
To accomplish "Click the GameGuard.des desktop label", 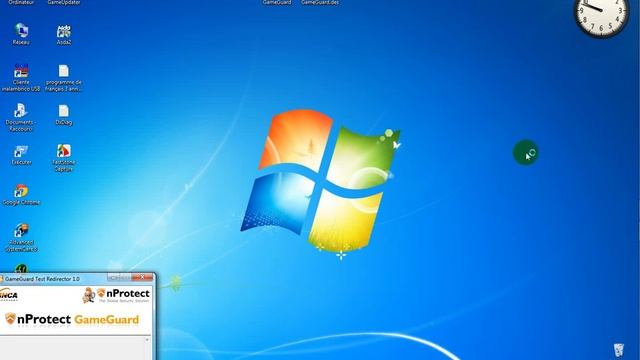I will click(320, 2).
